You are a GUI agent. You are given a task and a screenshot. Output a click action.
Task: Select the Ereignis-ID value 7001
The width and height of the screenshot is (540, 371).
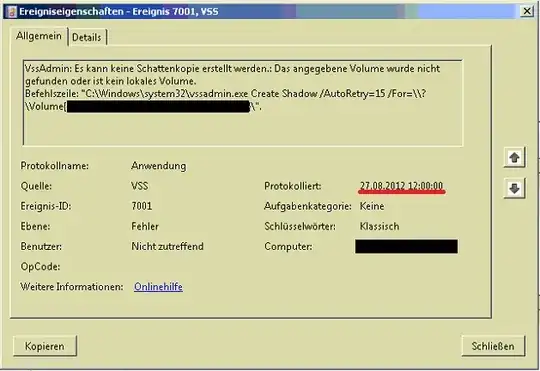coord(142,206)
